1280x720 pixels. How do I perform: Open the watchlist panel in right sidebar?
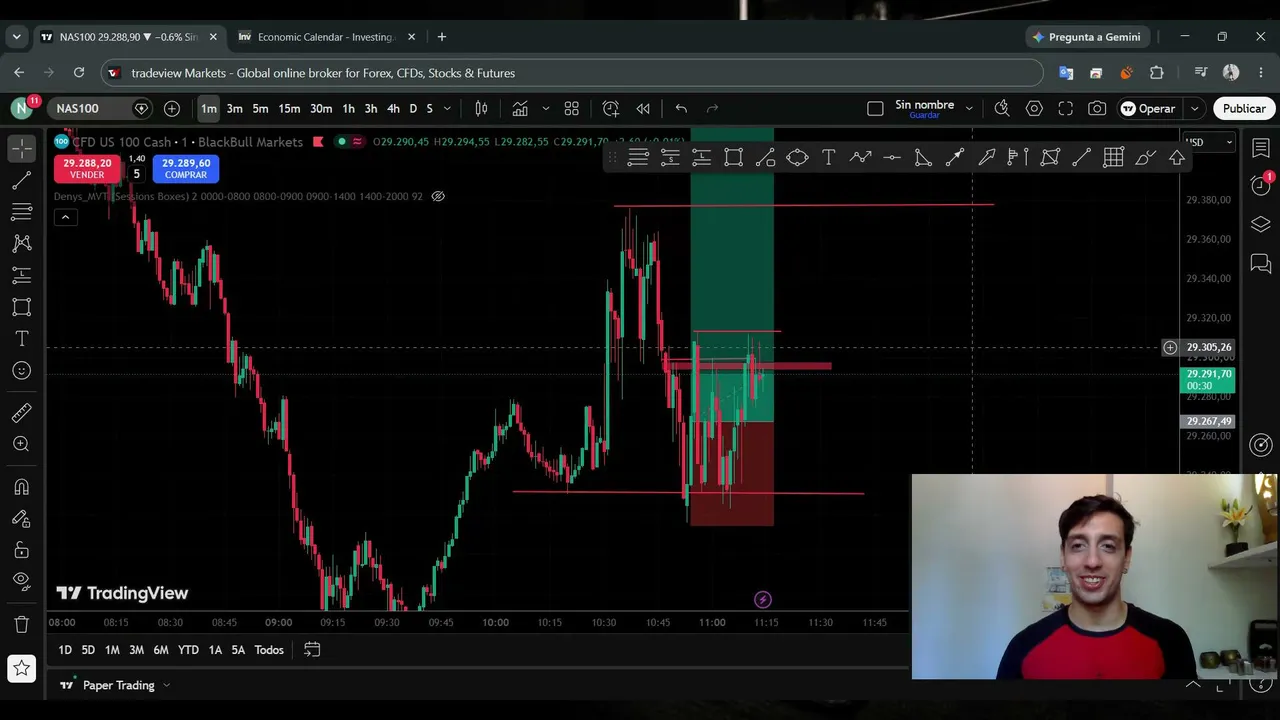pyautogui.click(x=1261, y=148)
